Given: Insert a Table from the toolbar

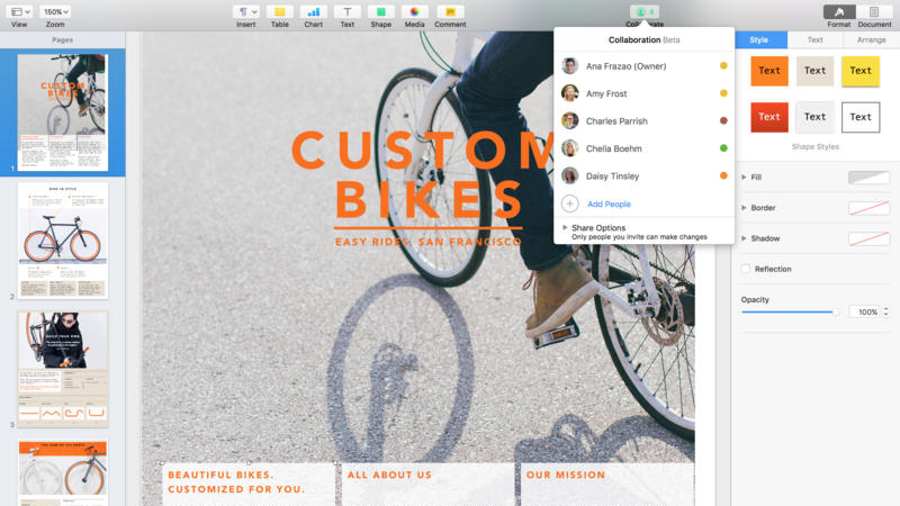Looking at the screenshot, I should coord(280,11).
